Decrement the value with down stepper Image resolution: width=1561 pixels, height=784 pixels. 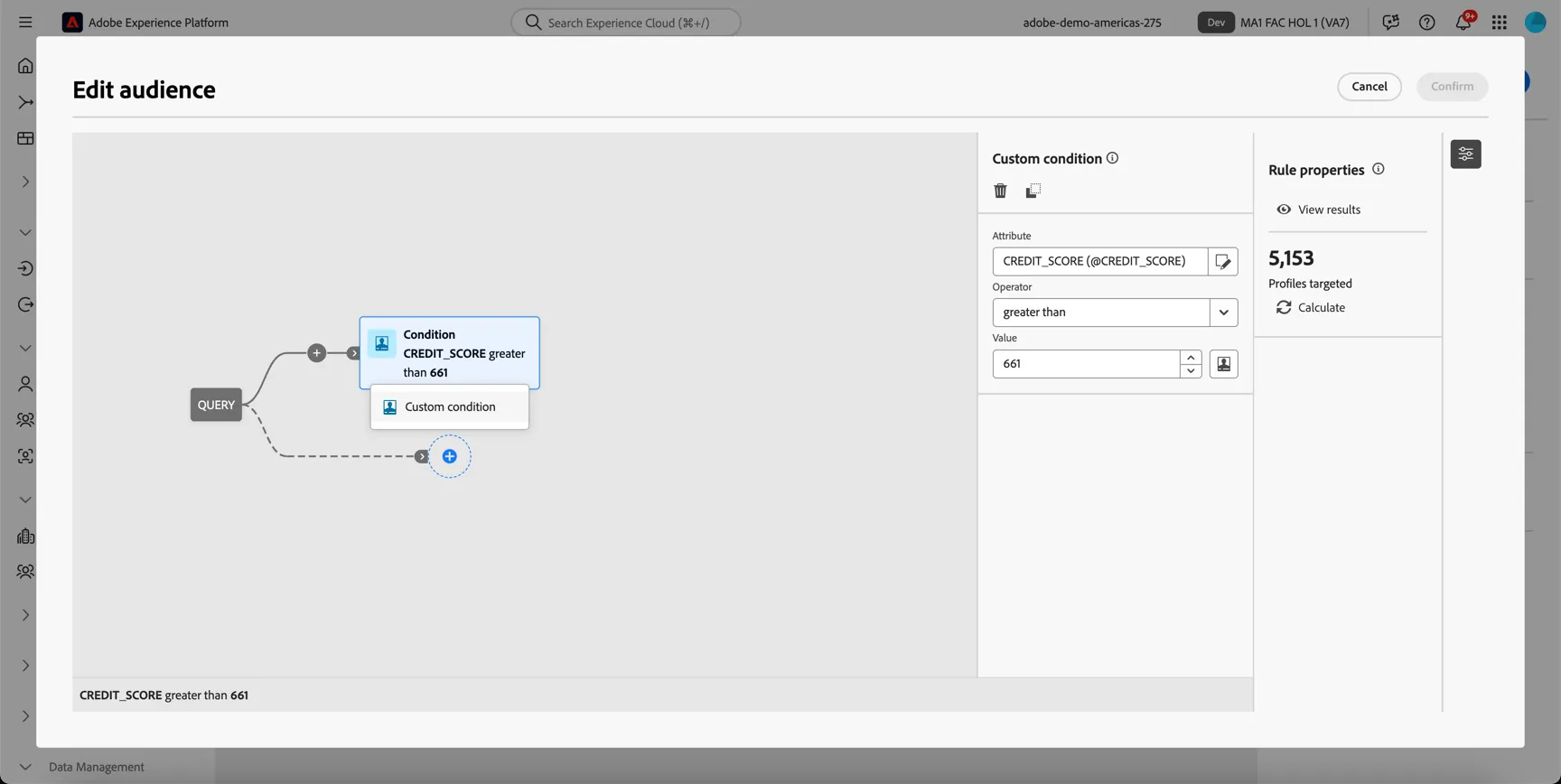click(x=1191, y=371)
